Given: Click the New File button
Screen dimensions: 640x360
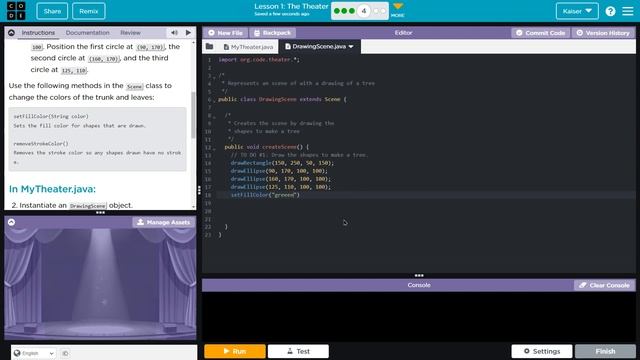Looking at the screenshot, I should [x=225, y=33].
